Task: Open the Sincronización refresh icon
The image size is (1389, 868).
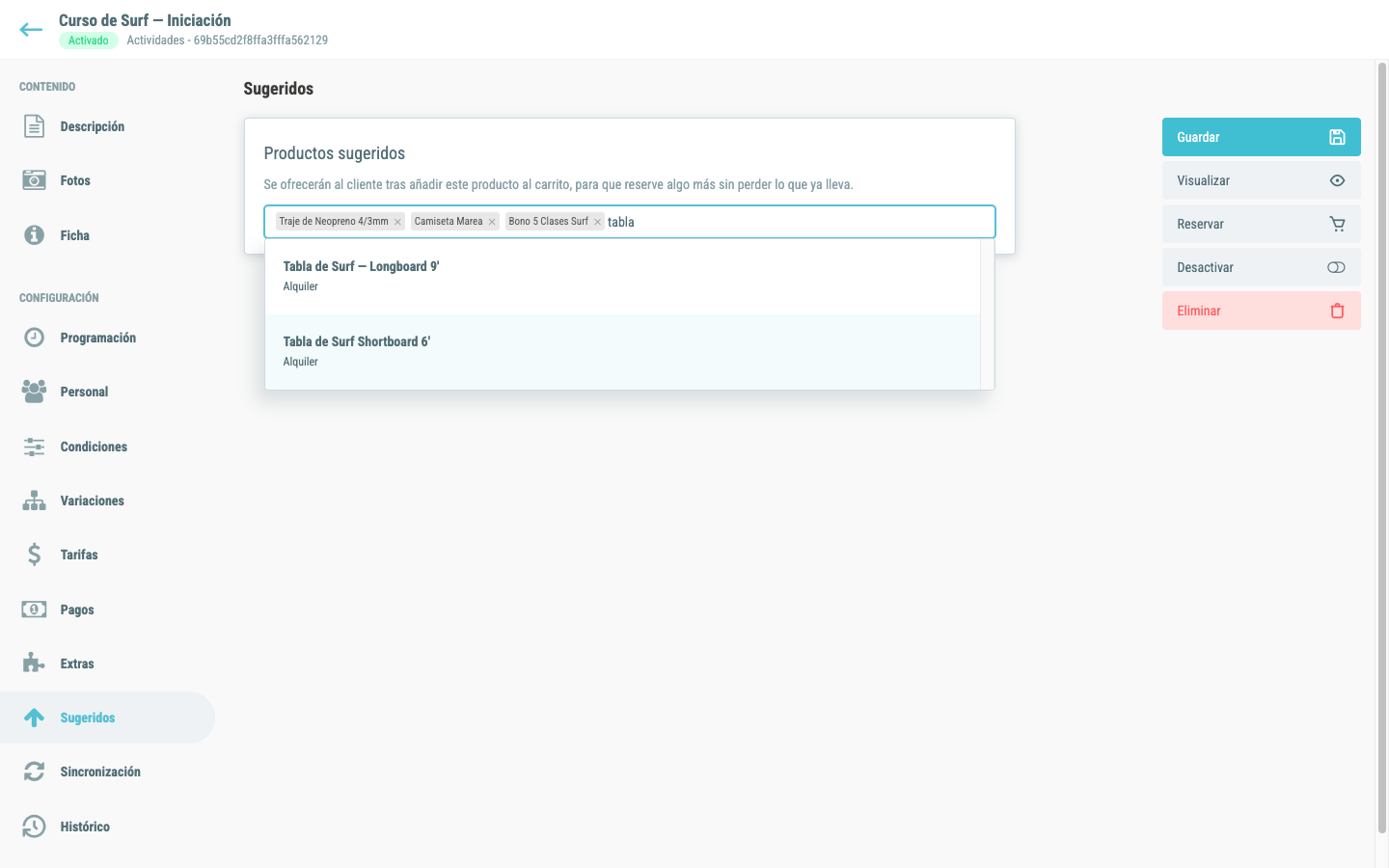Action: point(34,772)
